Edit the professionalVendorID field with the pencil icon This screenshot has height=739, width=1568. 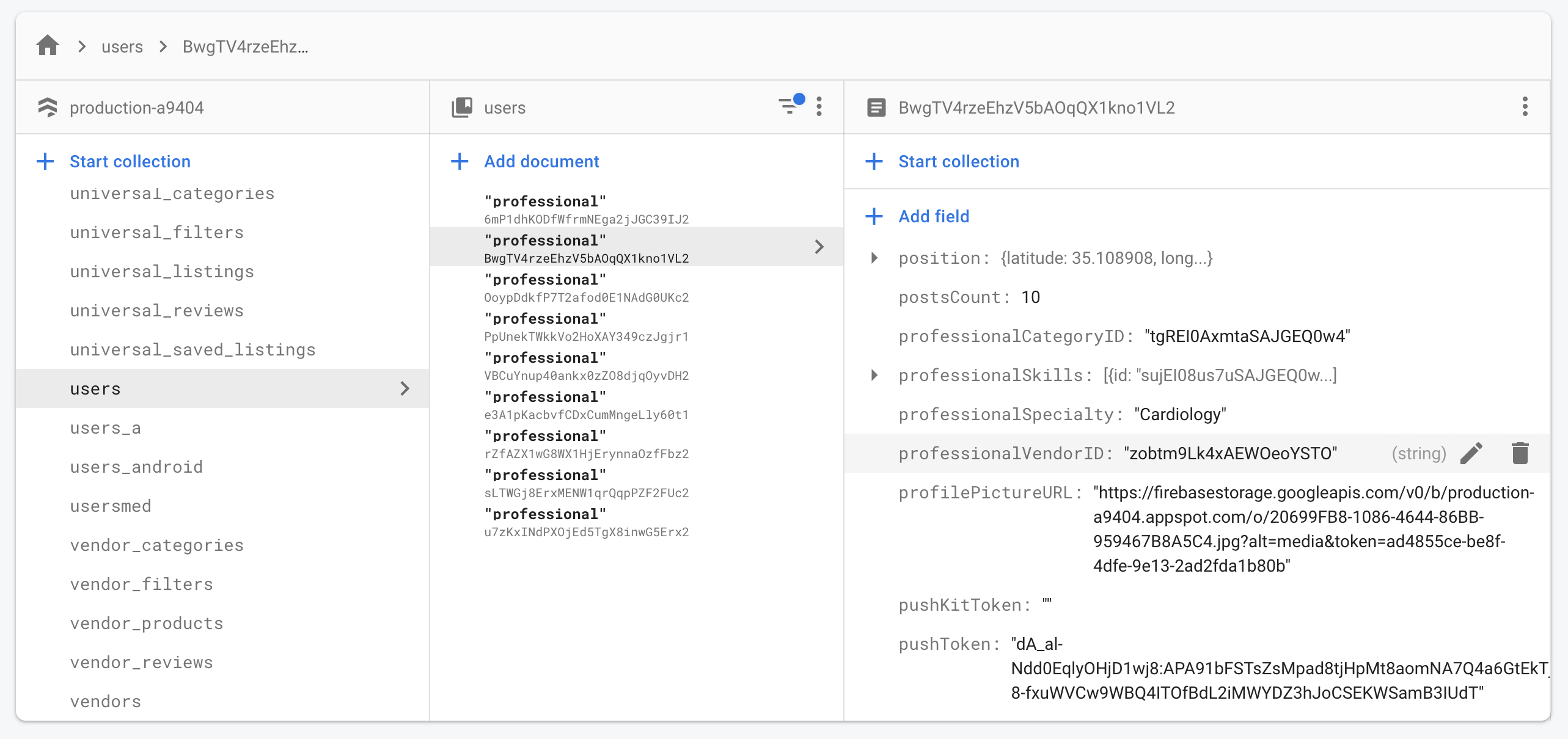point(1471,453)
